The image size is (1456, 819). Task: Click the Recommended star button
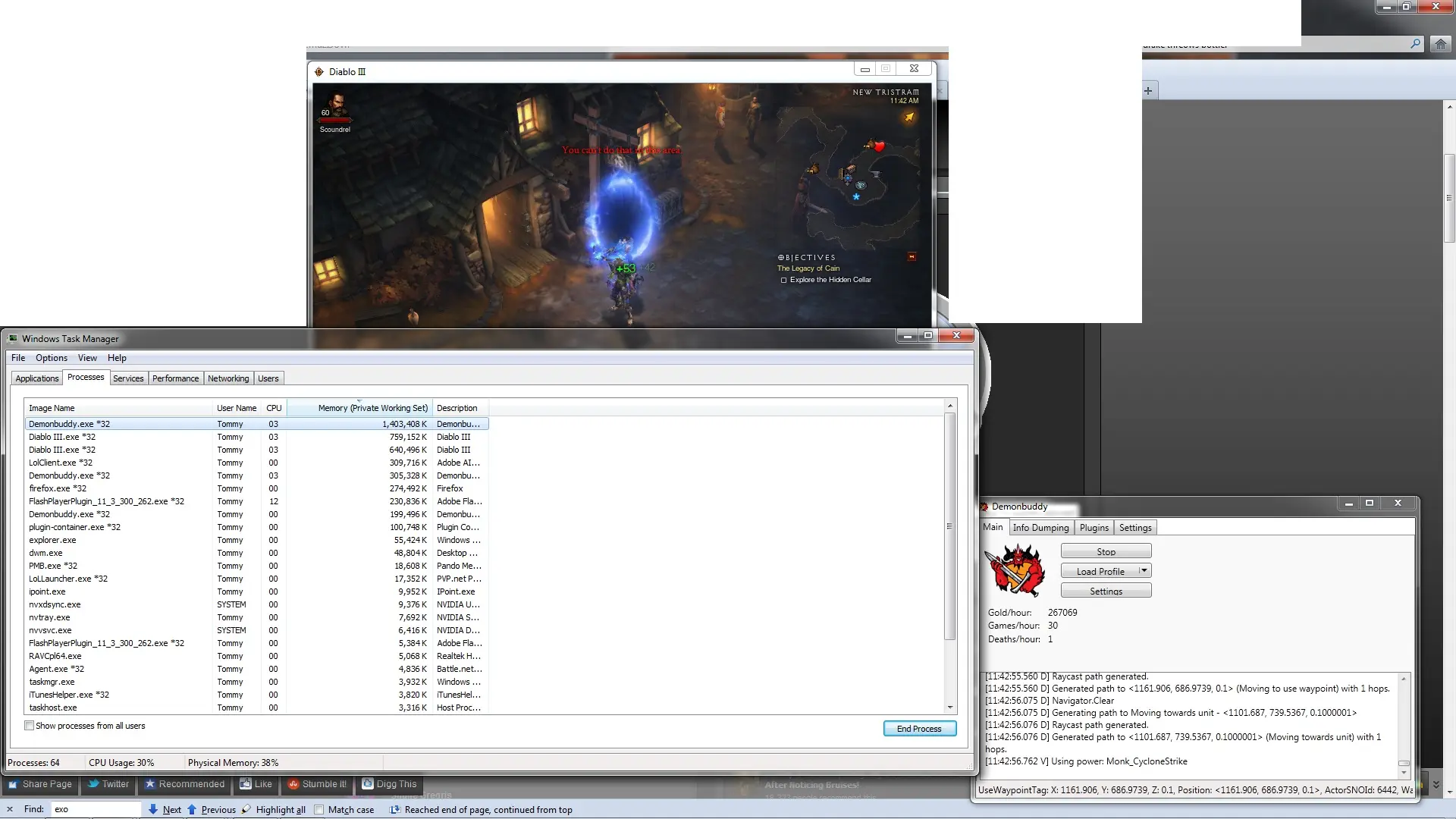(185, 784)
